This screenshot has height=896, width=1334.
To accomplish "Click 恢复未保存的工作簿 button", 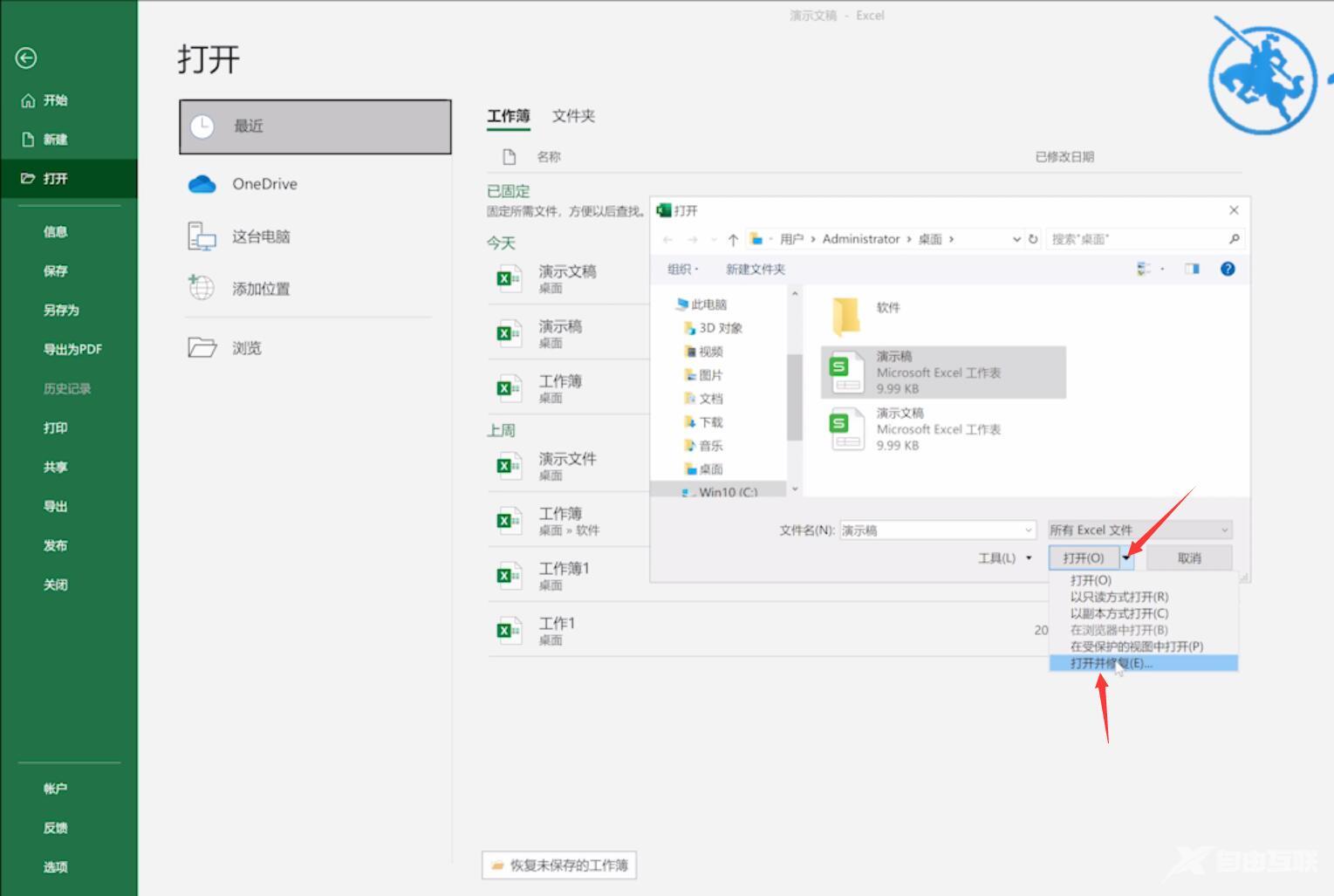I will point(559,865).
